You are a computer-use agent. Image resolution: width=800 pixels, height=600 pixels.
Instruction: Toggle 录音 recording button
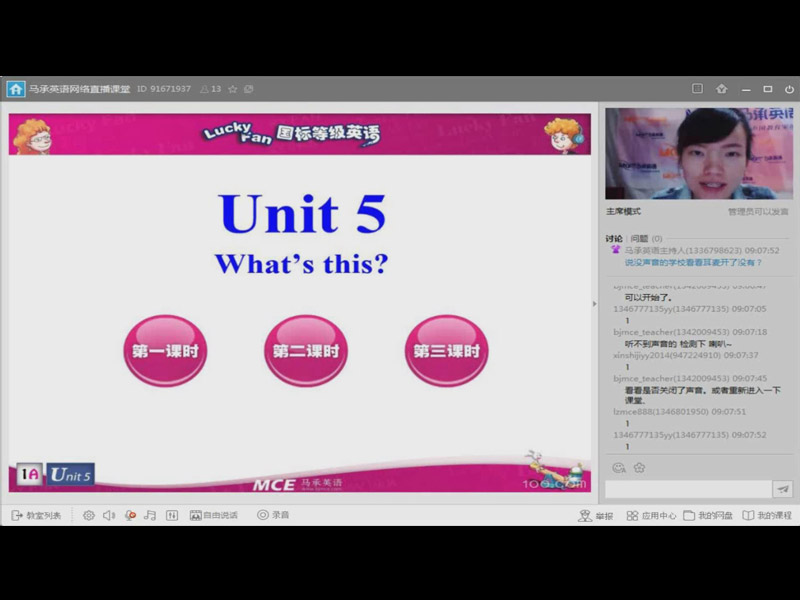tap(273, 515)
